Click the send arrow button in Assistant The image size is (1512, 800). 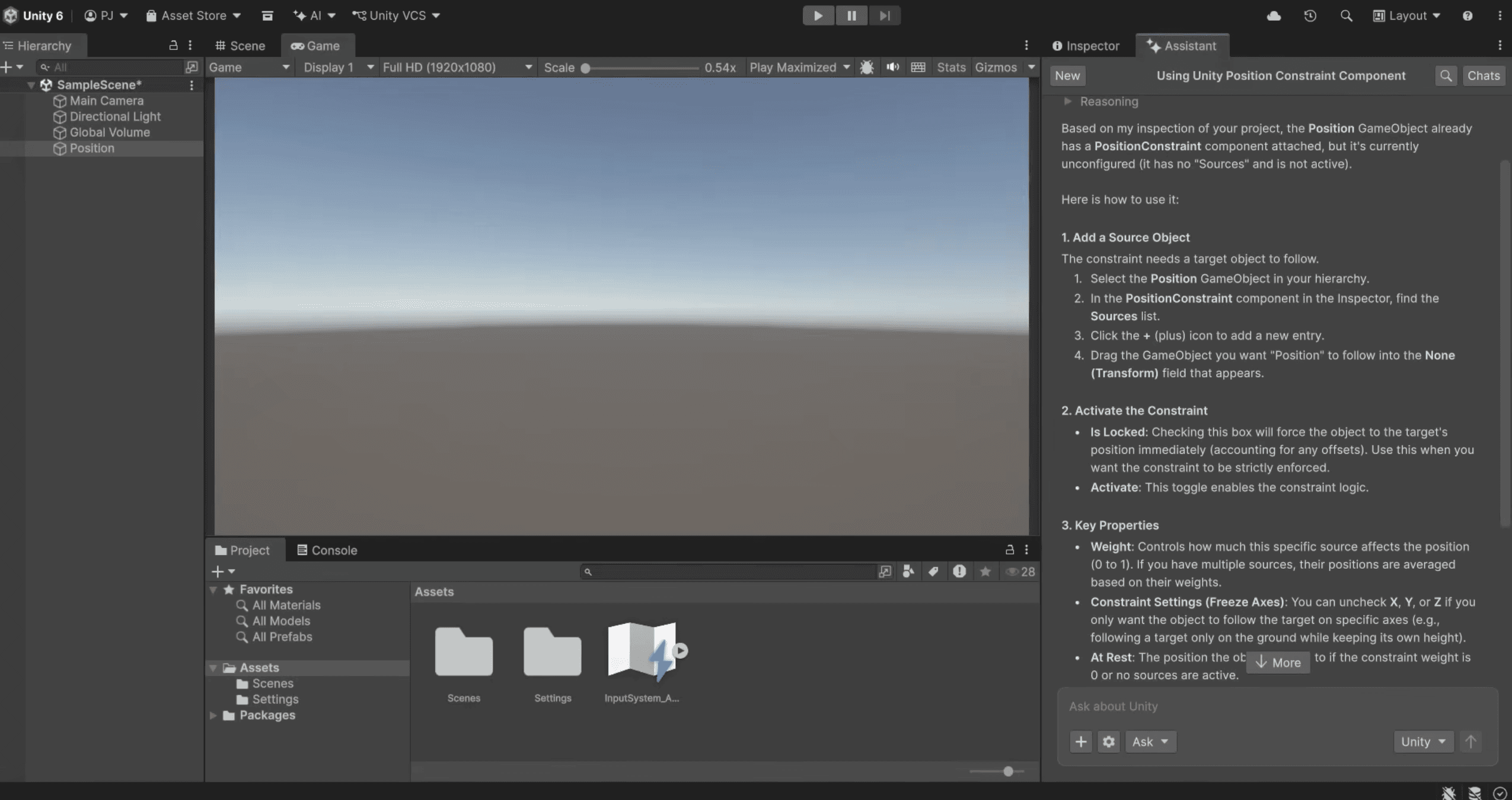click(1470, 742)
